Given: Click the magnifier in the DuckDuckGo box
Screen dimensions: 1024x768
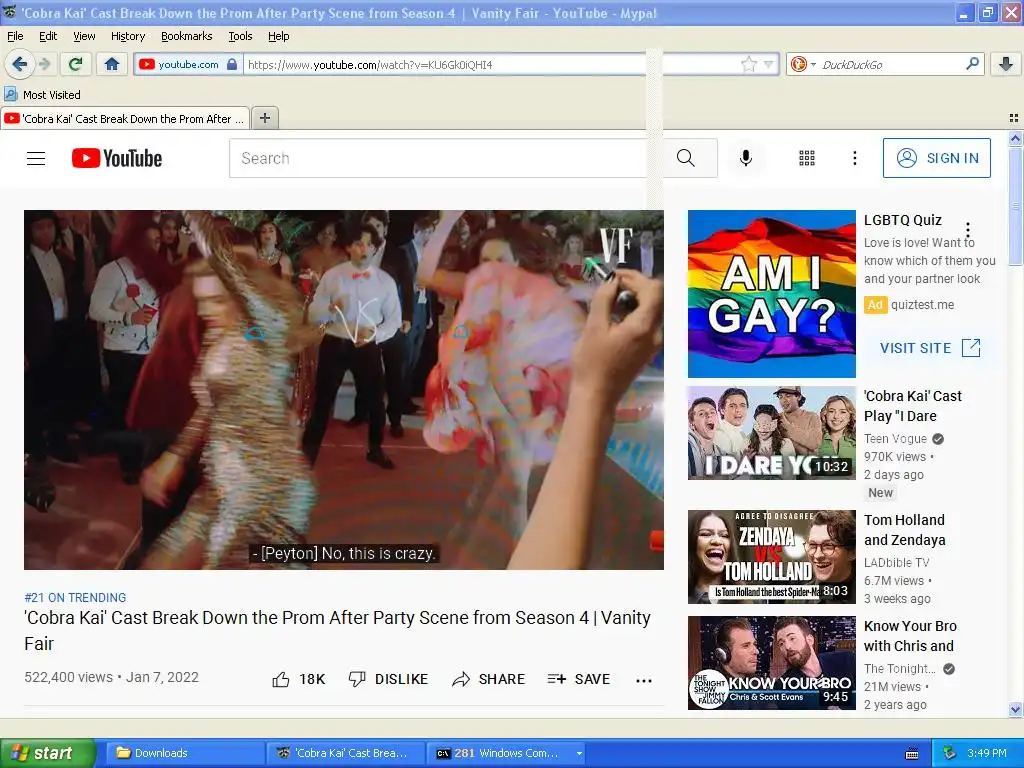Looking at the screenshot, I should [972, 64].
